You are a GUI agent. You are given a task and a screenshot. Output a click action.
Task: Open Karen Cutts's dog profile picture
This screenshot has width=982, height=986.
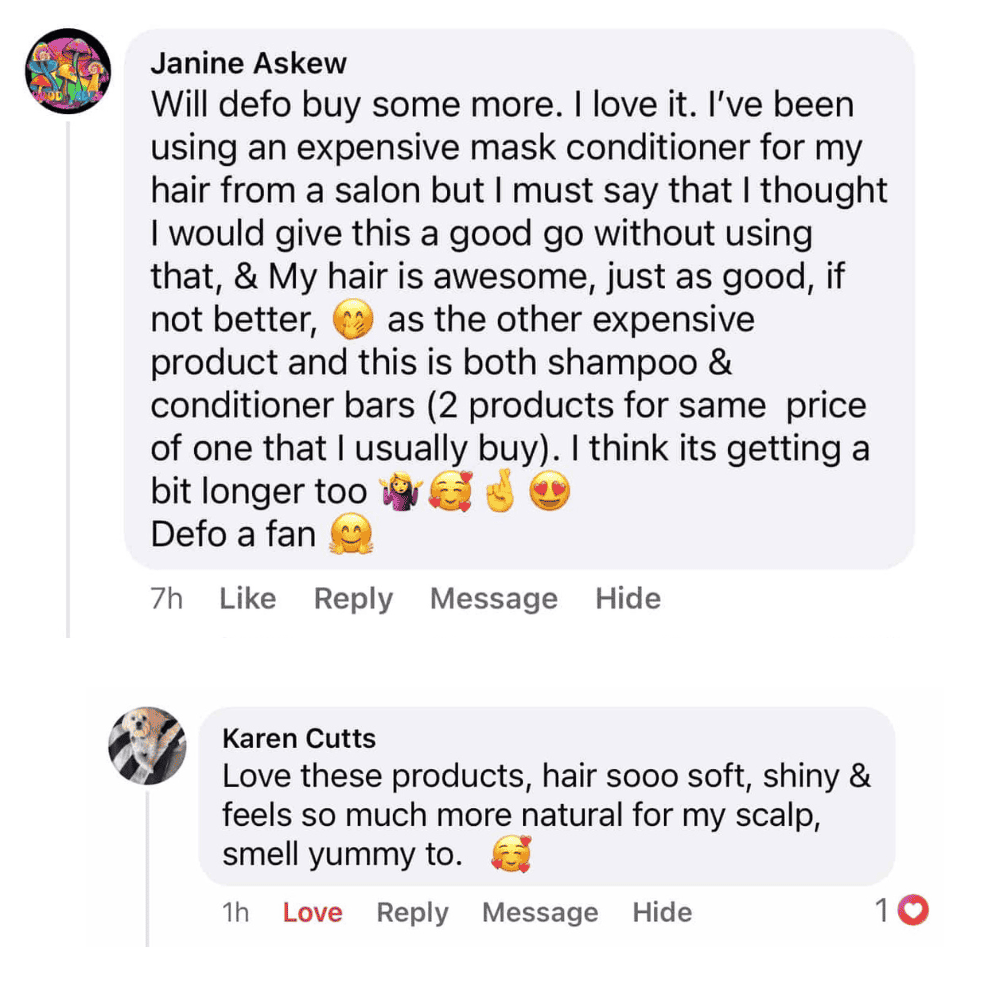point(147,746)
